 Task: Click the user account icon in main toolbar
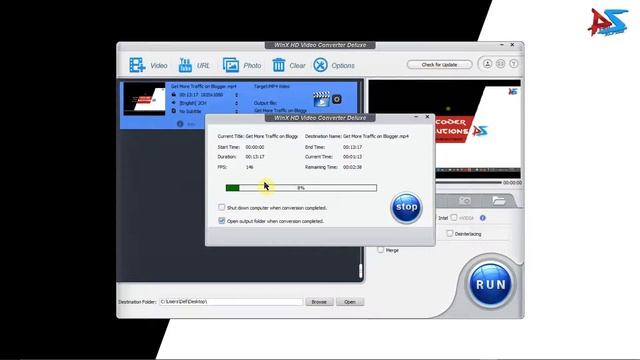tap(487, 64)
